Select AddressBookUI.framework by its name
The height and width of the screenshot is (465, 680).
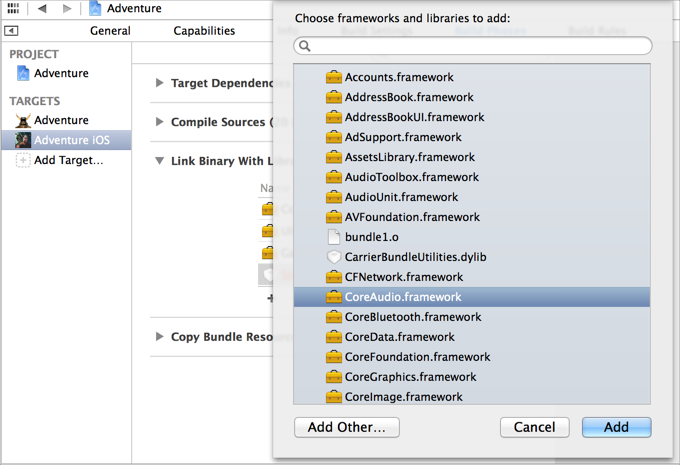point(415,117)
